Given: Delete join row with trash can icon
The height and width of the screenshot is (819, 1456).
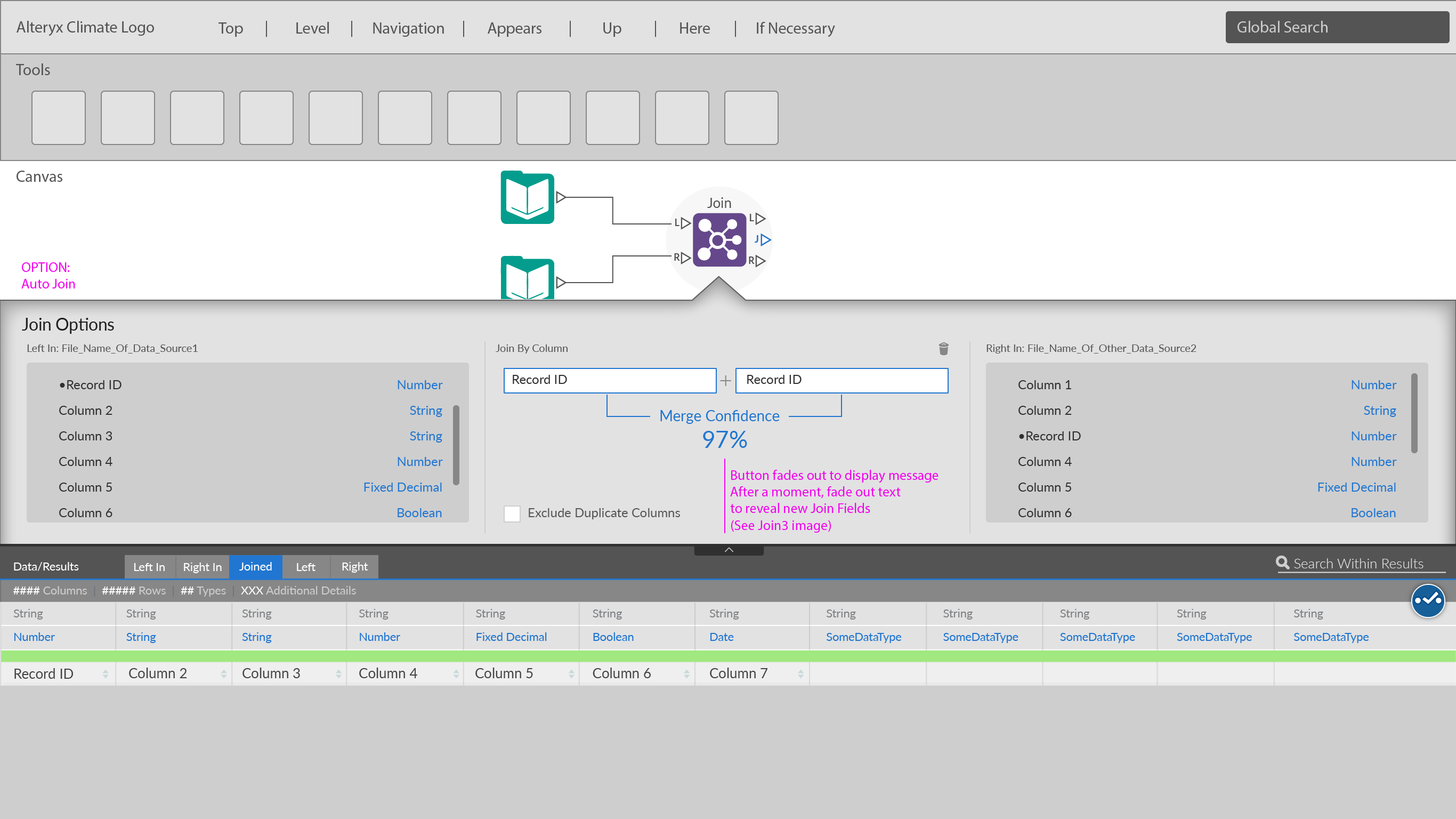Looking at the screenshot, I should [943, 348].
